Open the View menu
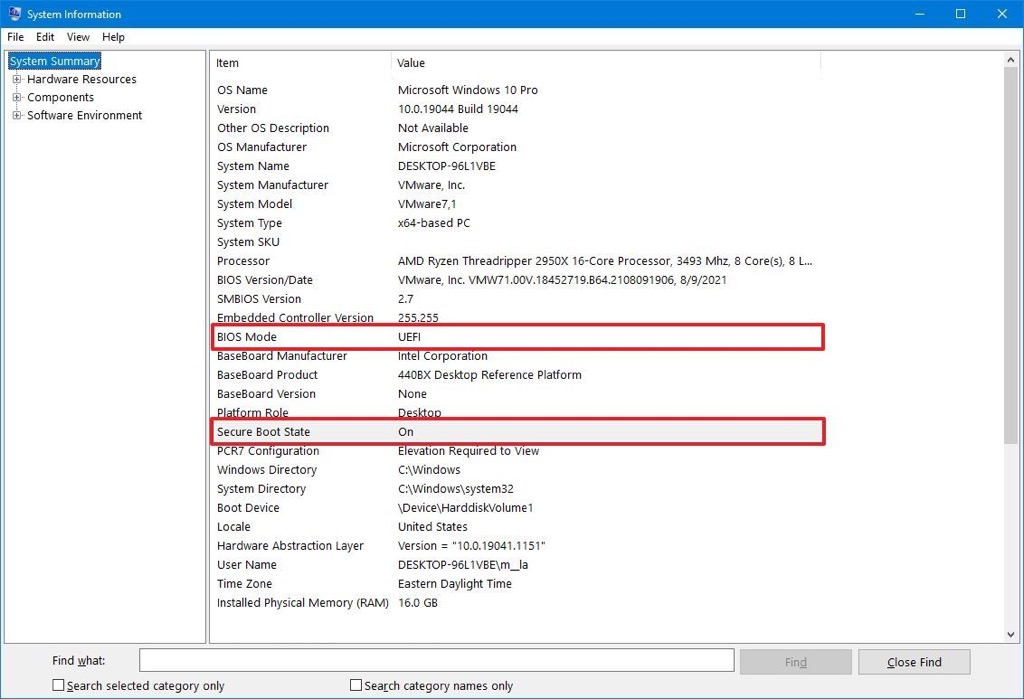1024x699 pixels. pos(78,37)
